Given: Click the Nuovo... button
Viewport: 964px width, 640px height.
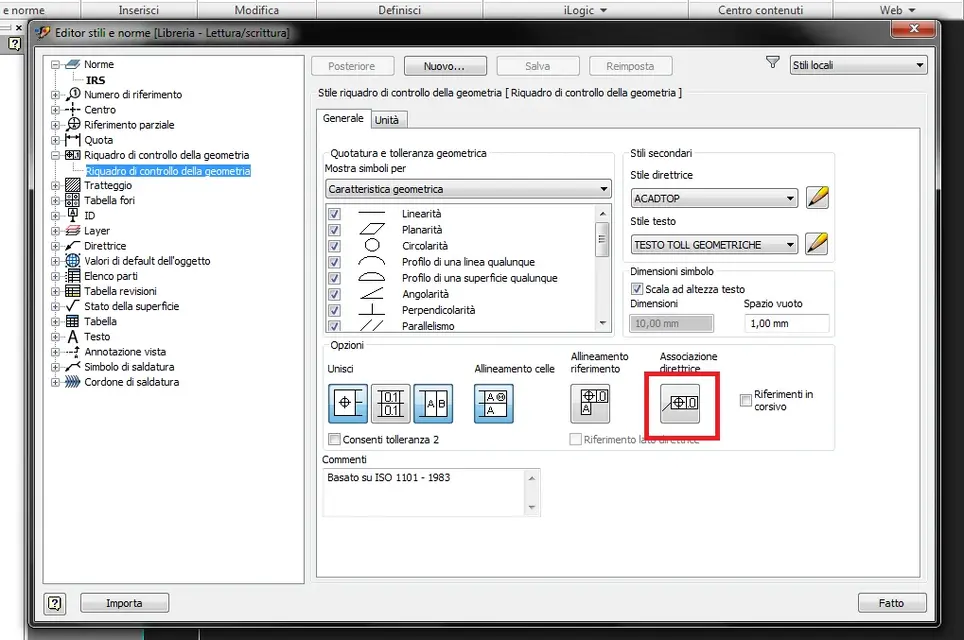Looking at the screenshot, I should click(x=445, y=66).
